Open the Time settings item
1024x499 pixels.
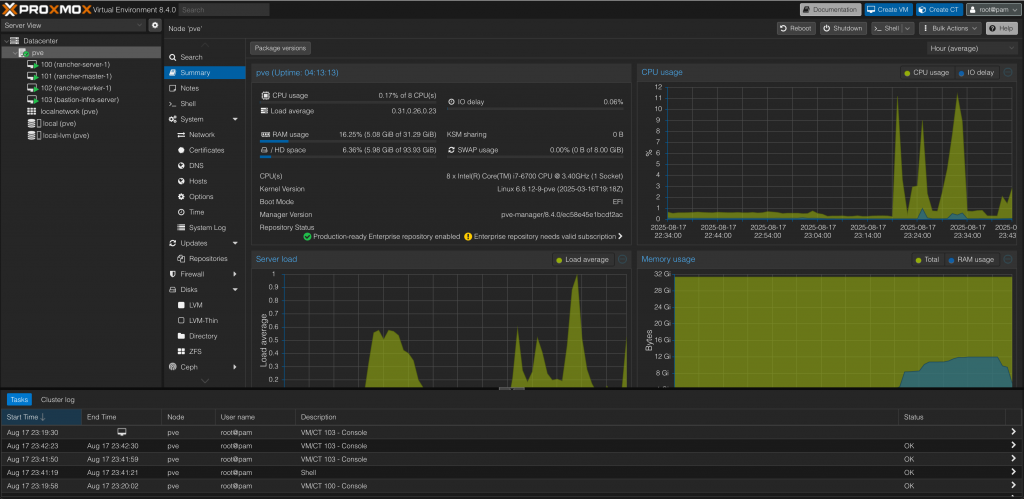tap(204, 212)
